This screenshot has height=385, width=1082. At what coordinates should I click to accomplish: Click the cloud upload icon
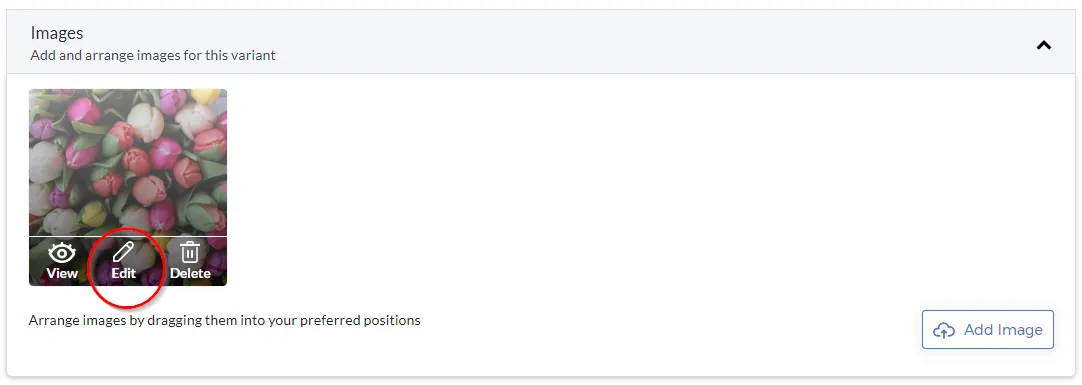(943, 330)
